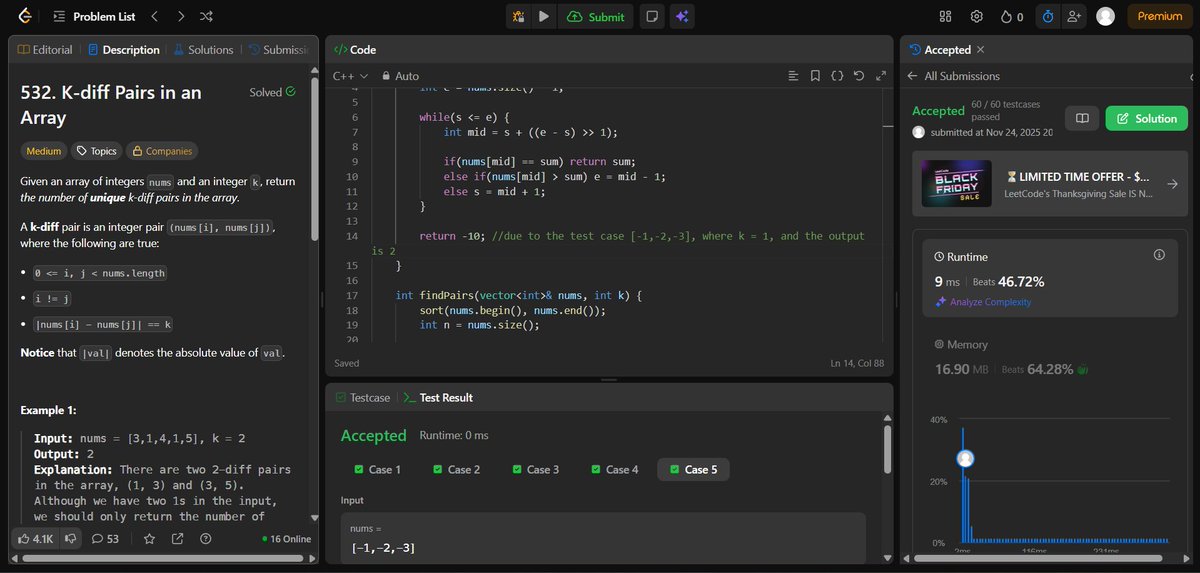Open Analyze Complexity link

[x=982, y=302]
